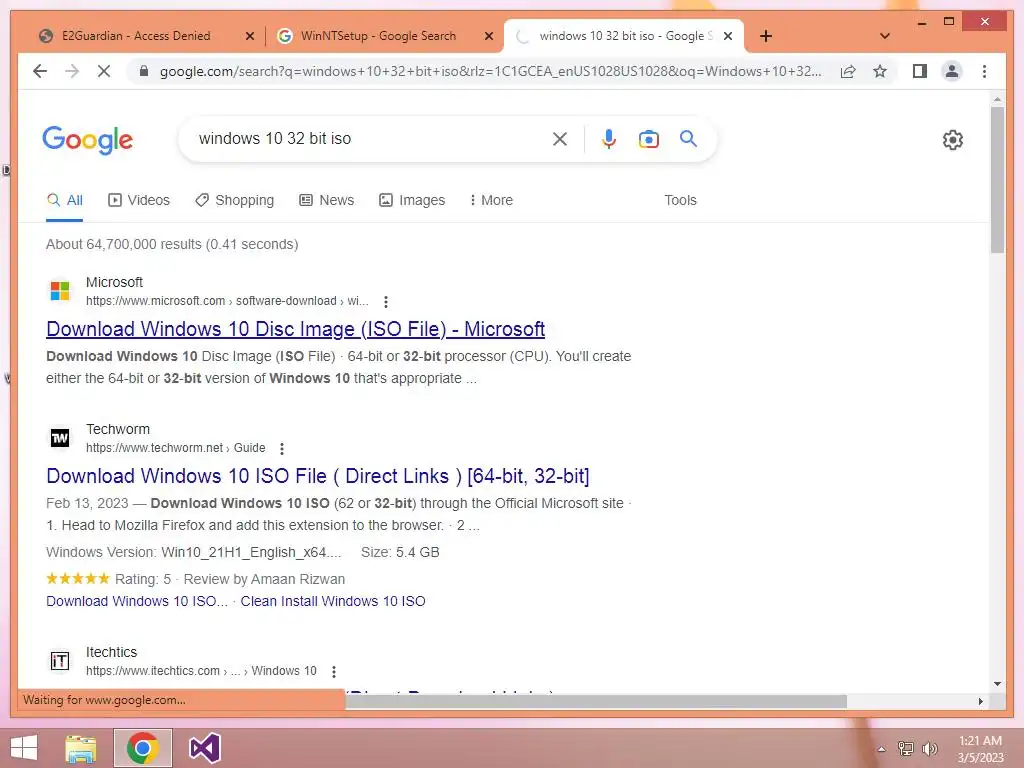Screen dimensions: 1024x768
Task: View site information padlock icon
Action: click(x=144, y=71)
